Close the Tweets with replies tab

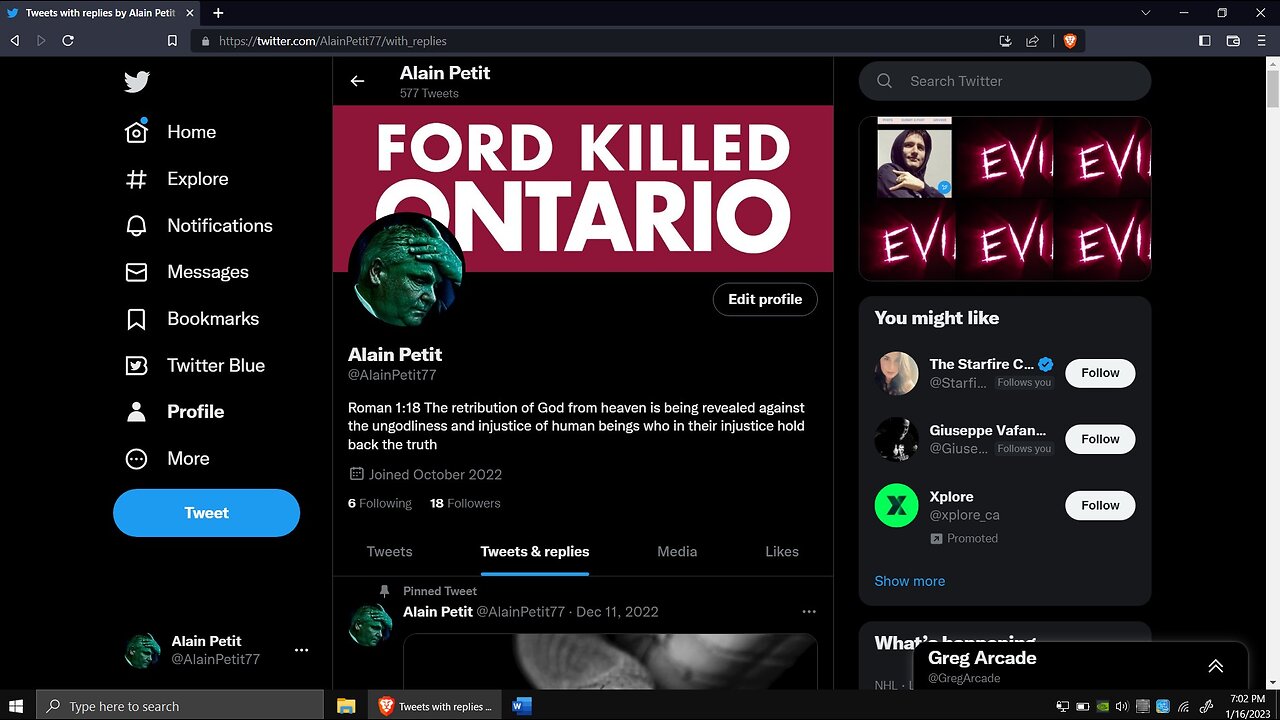189,13
